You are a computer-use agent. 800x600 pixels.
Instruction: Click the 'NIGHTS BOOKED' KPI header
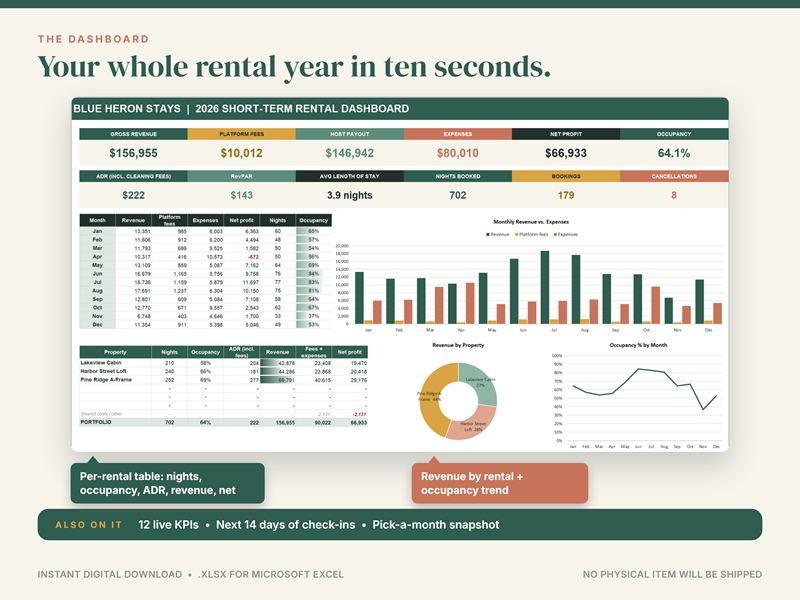click(458, 176)
